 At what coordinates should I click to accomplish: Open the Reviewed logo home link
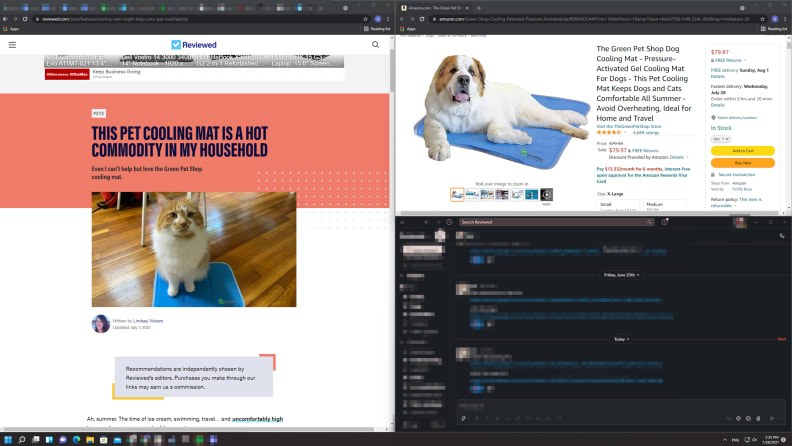coord(194,45)
